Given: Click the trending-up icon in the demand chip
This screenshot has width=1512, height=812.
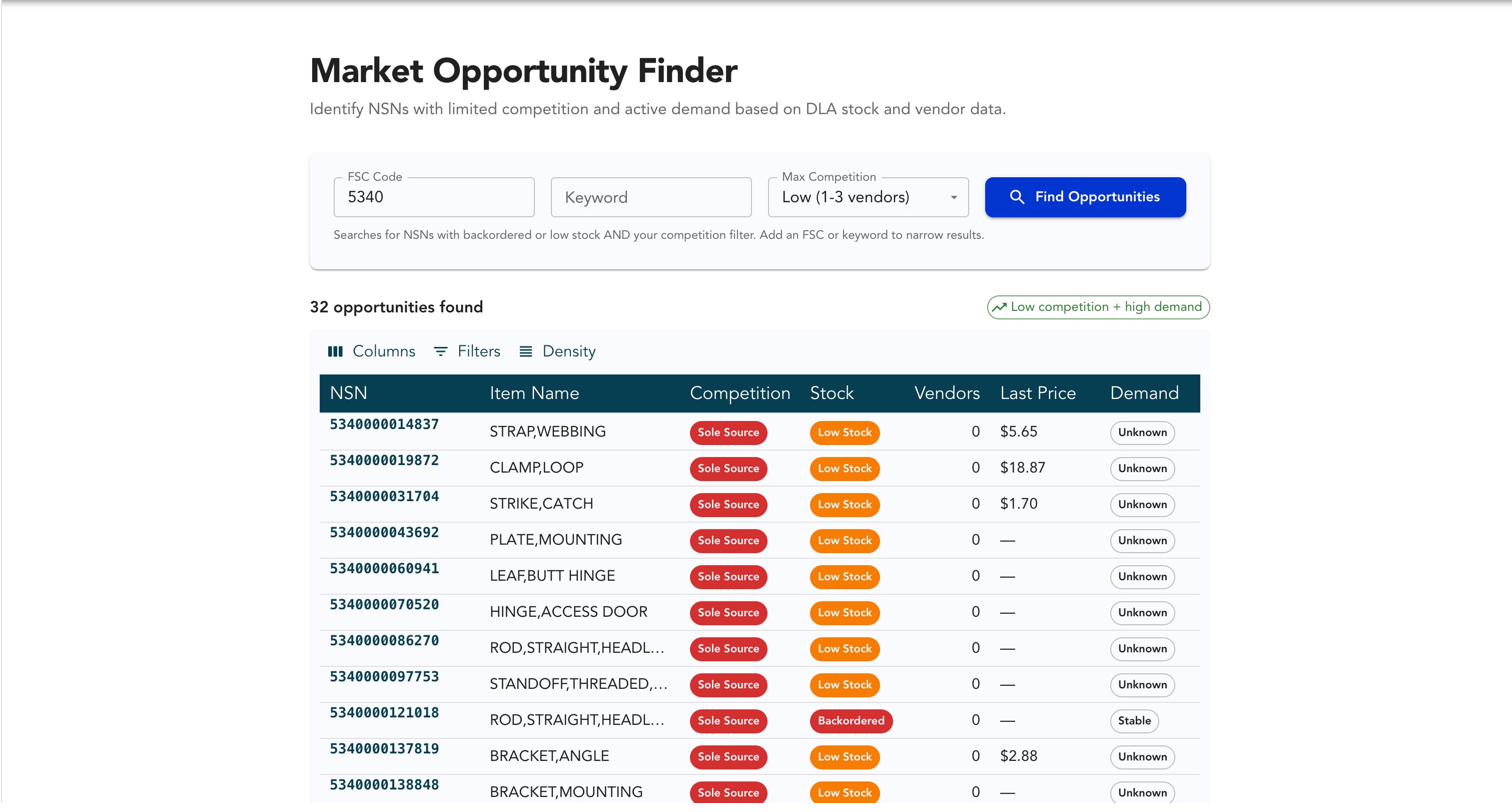Looking at the screenshot, I should 999,307.
